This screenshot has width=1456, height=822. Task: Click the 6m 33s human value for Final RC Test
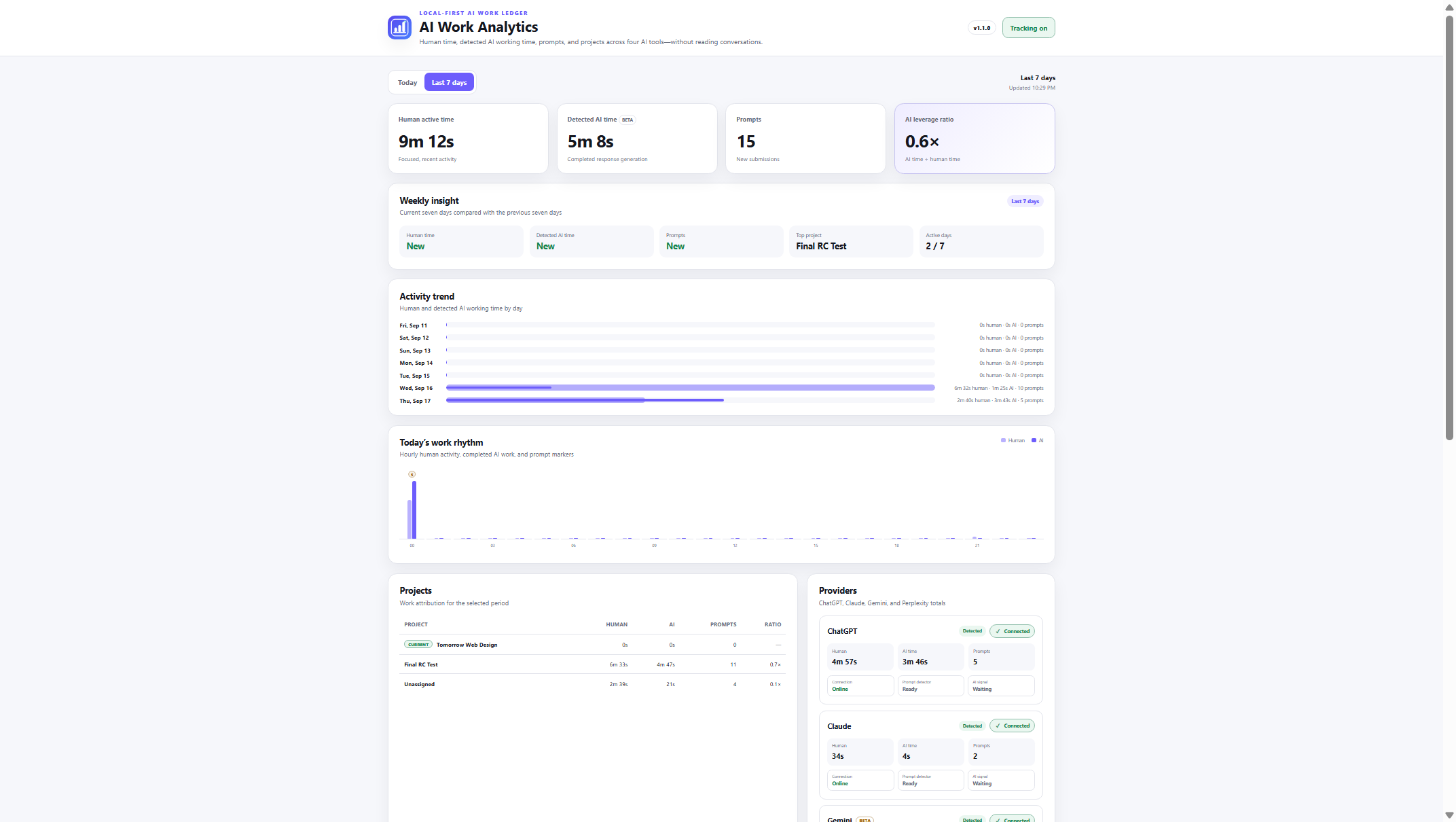pyautogui.click(x=618, y=664)
